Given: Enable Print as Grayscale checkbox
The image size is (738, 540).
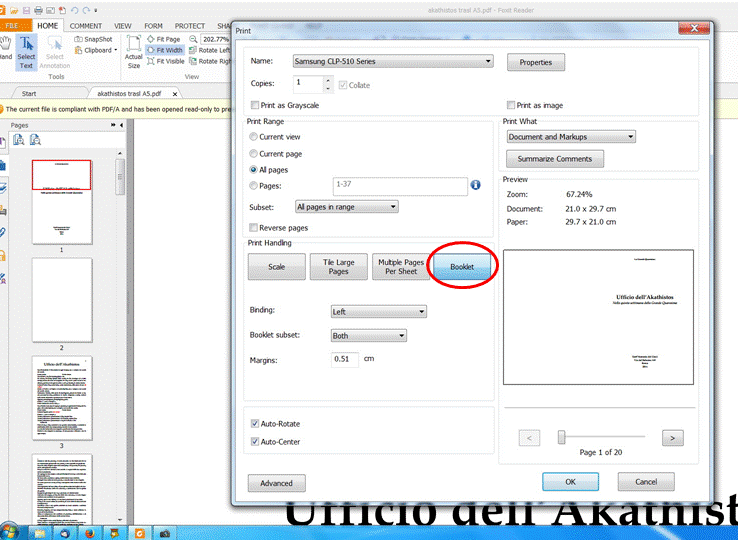Looking at the screenshot, I should pyautogui.click(x=254, y=105).
